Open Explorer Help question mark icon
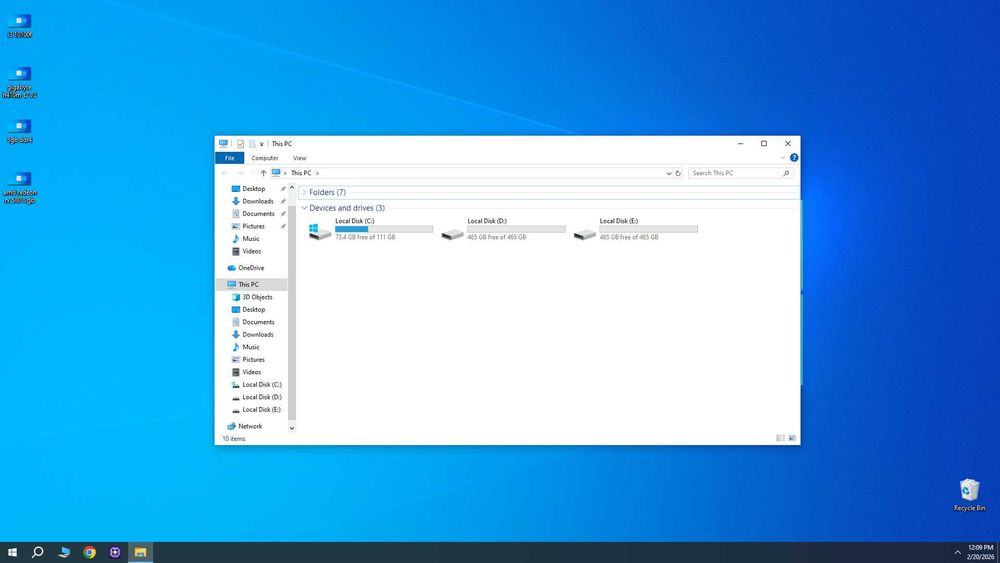Screen dimensions: 1000x563 pyautogui.click(x=794, y=157)
